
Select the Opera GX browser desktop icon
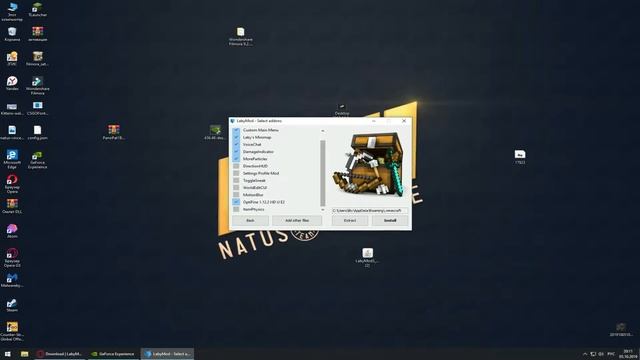(12, 258)
